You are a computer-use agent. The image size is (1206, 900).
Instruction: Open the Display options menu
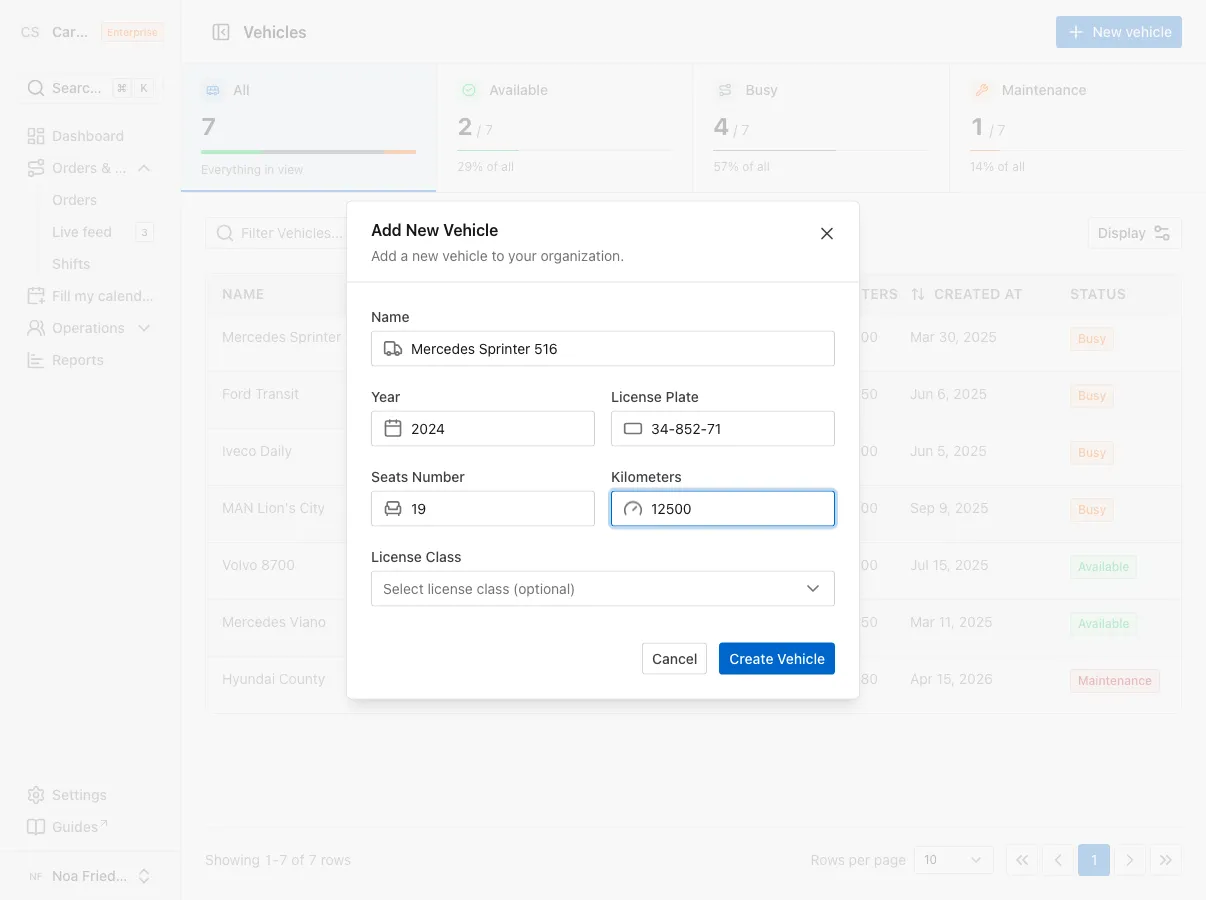(x=1135, y=233)
